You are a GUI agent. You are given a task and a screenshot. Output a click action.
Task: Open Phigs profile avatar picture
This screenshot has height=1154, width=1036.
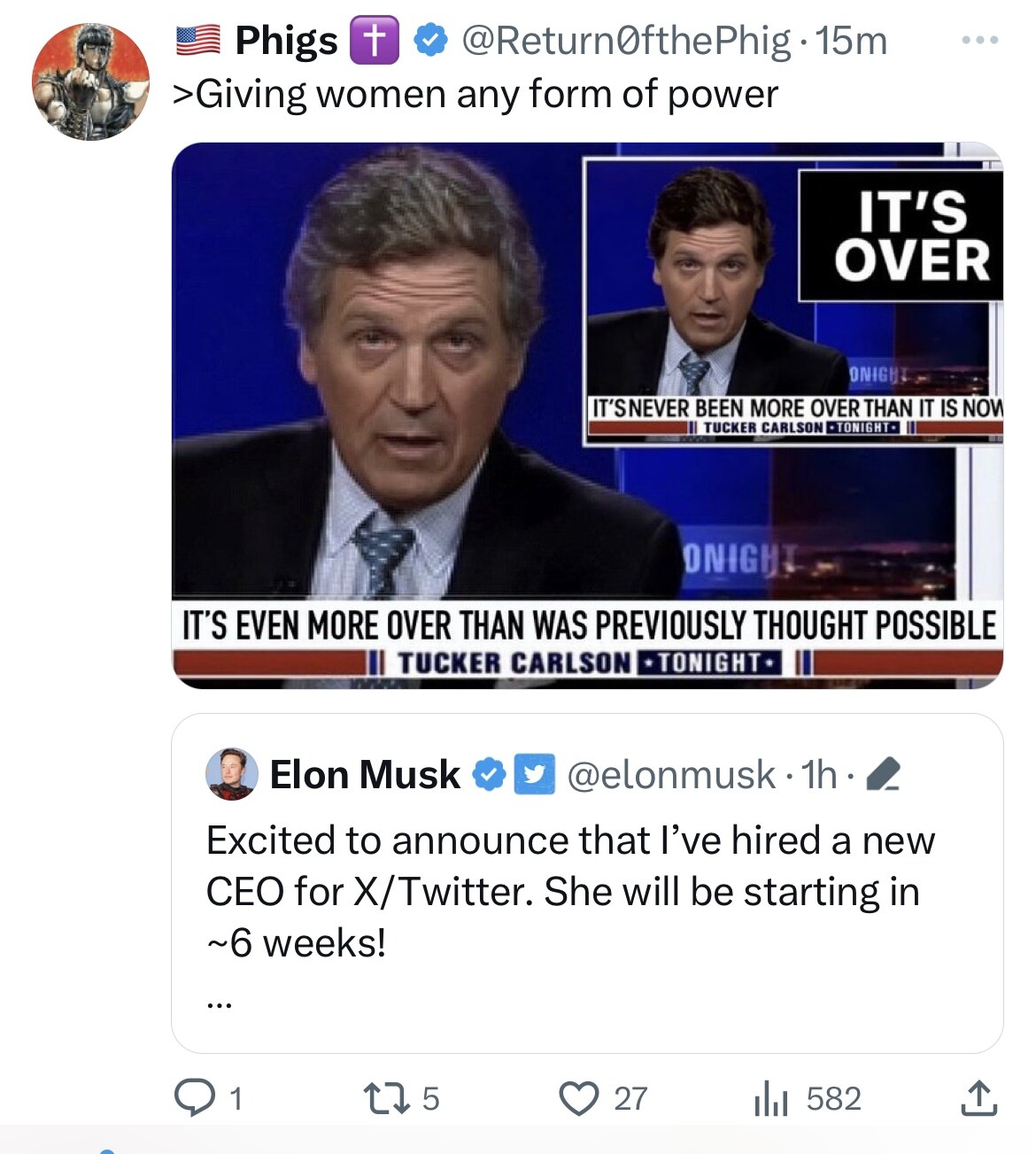tap(90, 82)
